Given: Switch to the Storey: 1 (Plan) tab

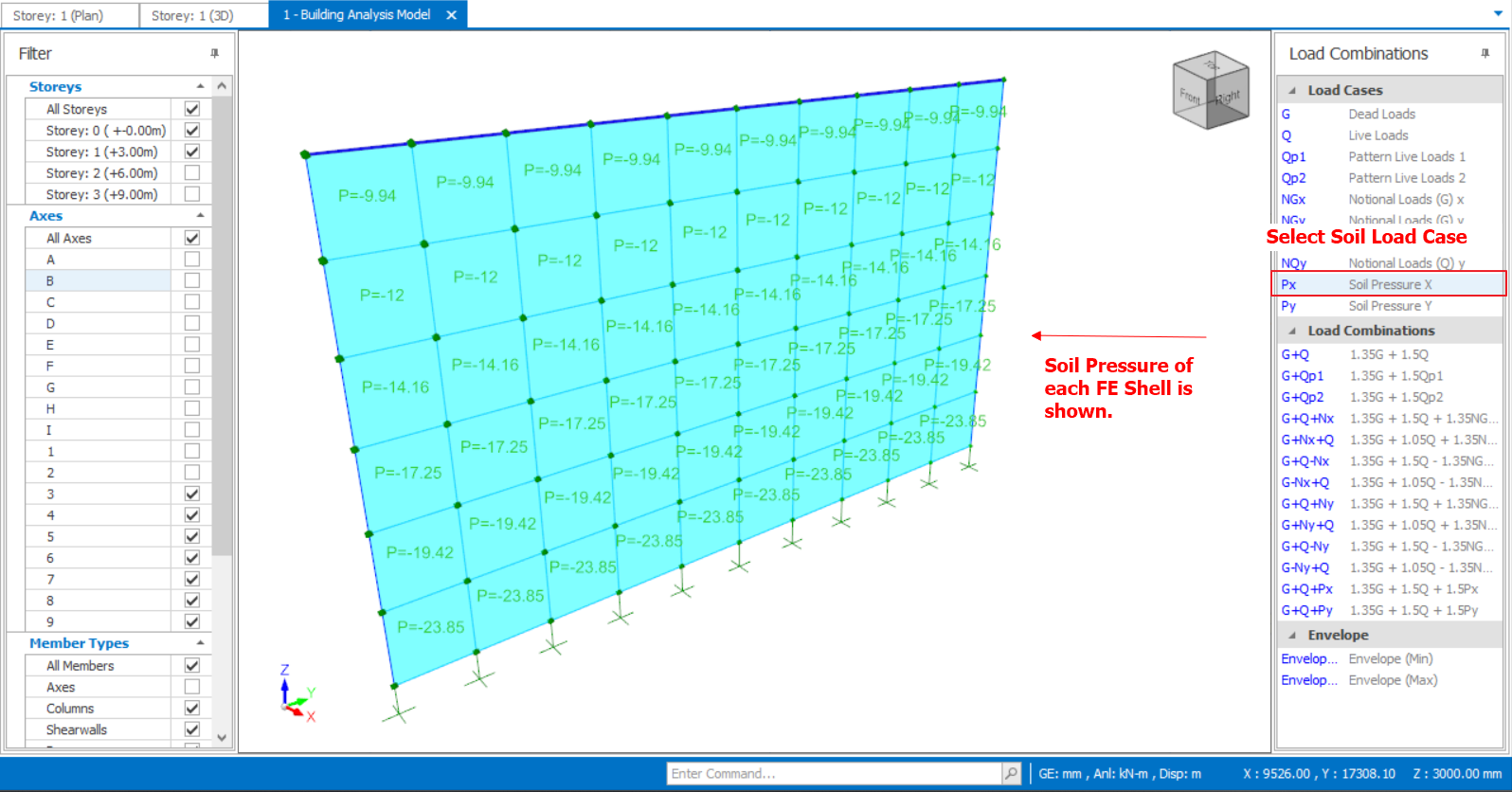Looking at the screenshot, I should tap(59, 15).
